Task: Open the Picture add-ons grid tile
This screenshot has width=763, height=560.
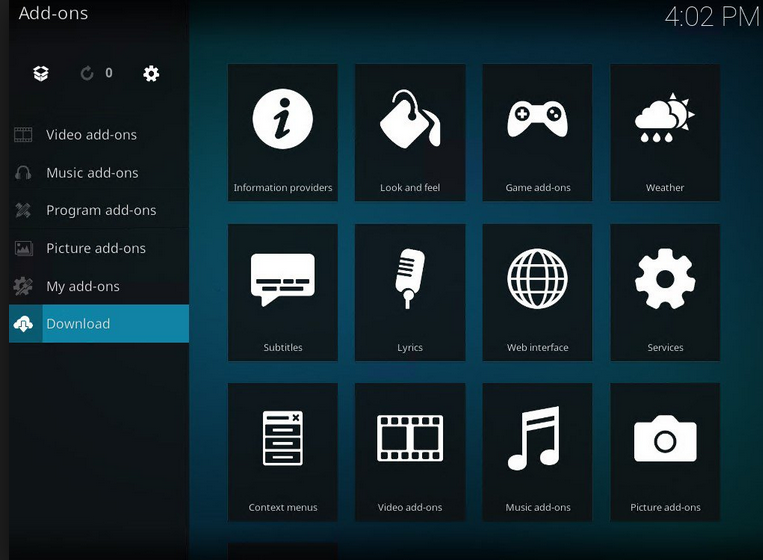Action: 665,452
